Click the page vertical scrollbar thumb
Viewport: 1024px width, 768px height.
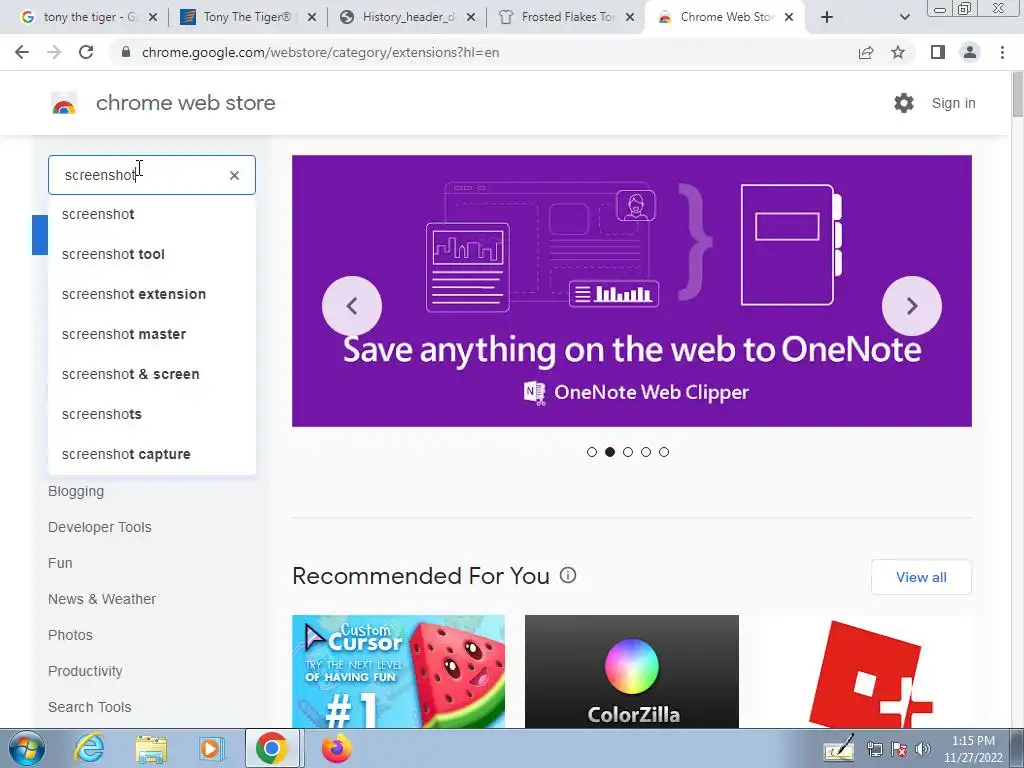[1017, 95]
